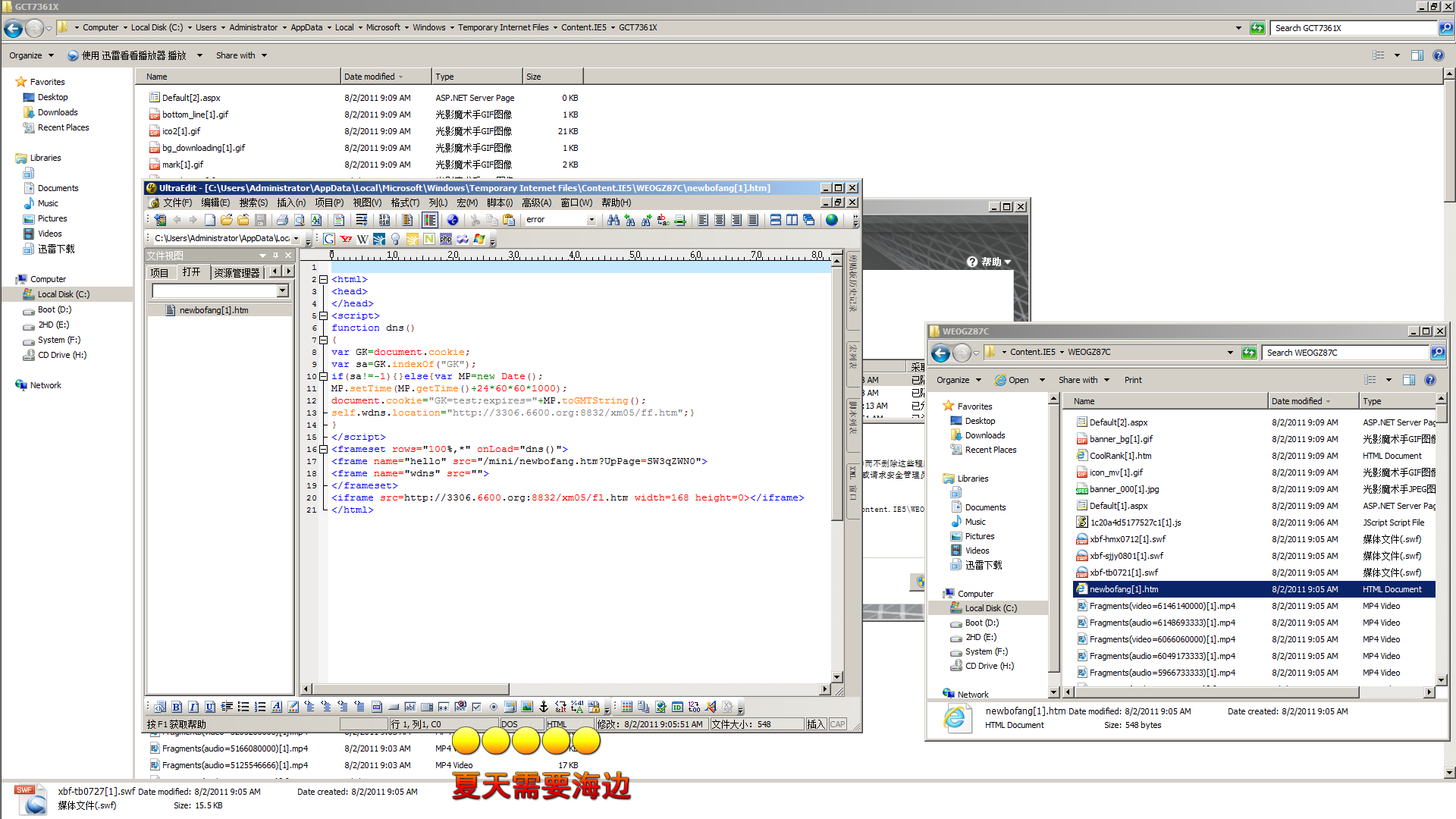This screenshot has height=819, width=1456.
Task: Click the Yahoo search icon in UltraEdit
Action: point(346,239)
